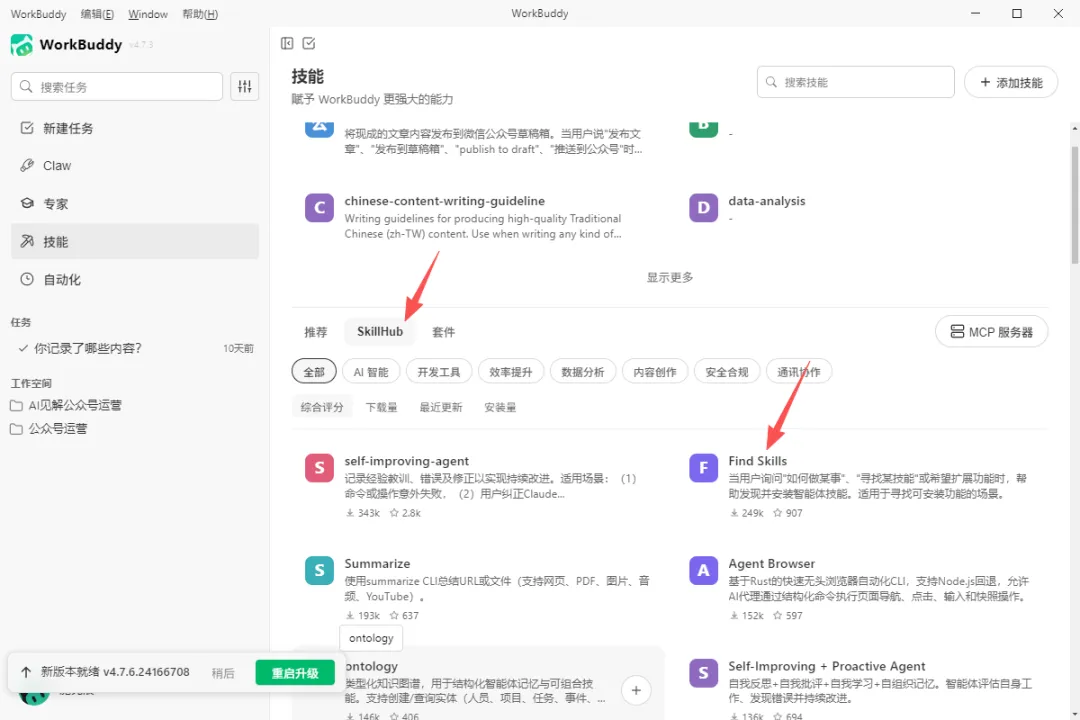Sort skills by 最近更新

click(441, 407)
